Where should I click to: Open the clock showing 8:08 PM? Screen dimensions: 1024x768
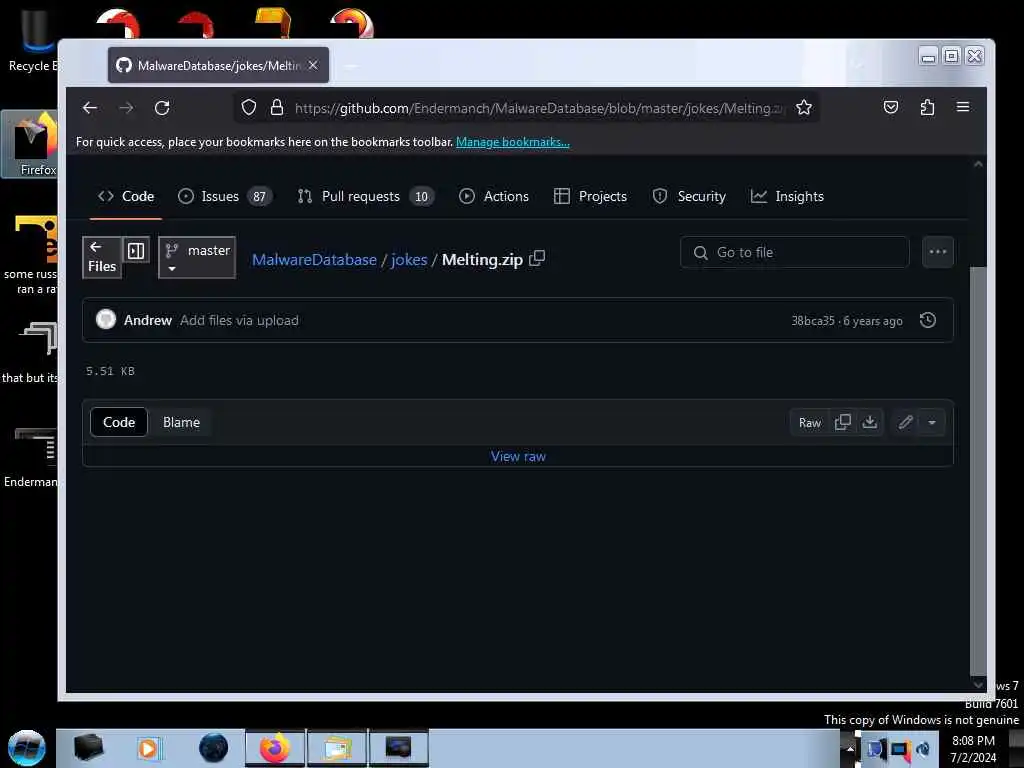(974, 749)
